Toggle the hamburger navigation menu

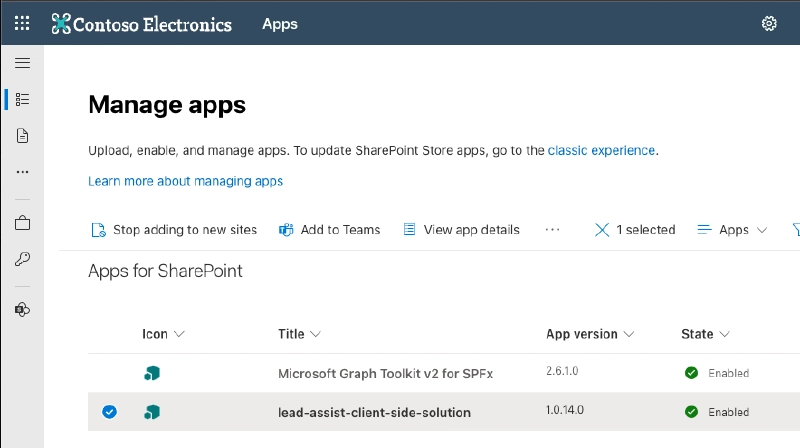click(22, 63)
